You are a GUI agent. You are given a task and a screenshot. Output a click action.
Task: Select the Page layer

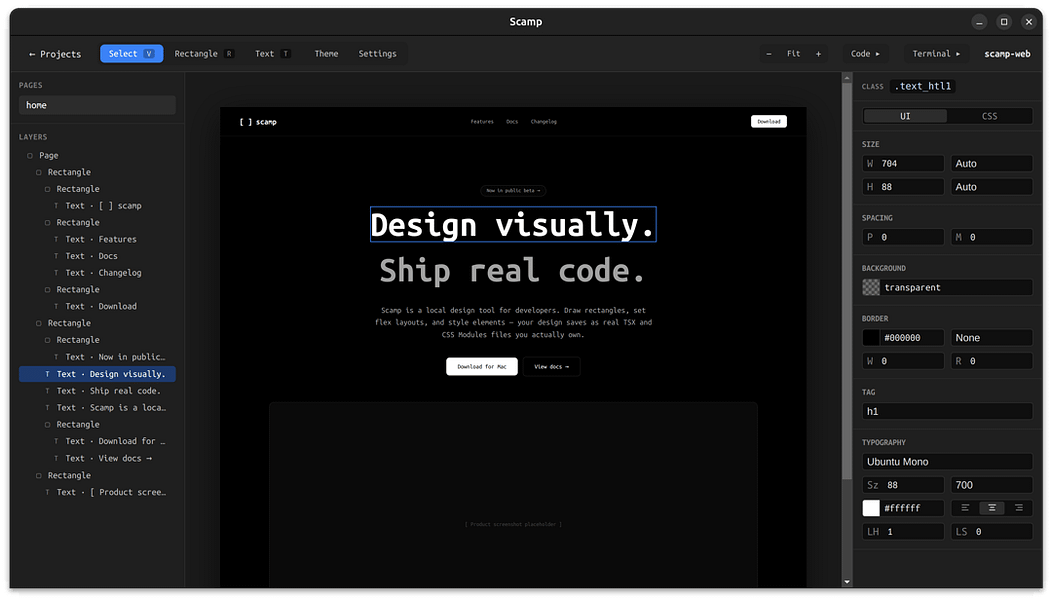pos(97,155)
